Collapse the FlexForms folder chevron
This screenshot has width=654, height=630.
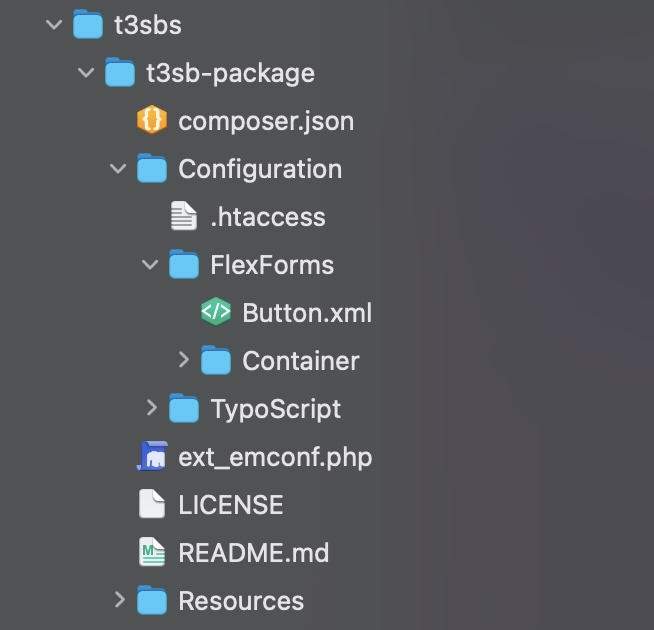point(150,265)
